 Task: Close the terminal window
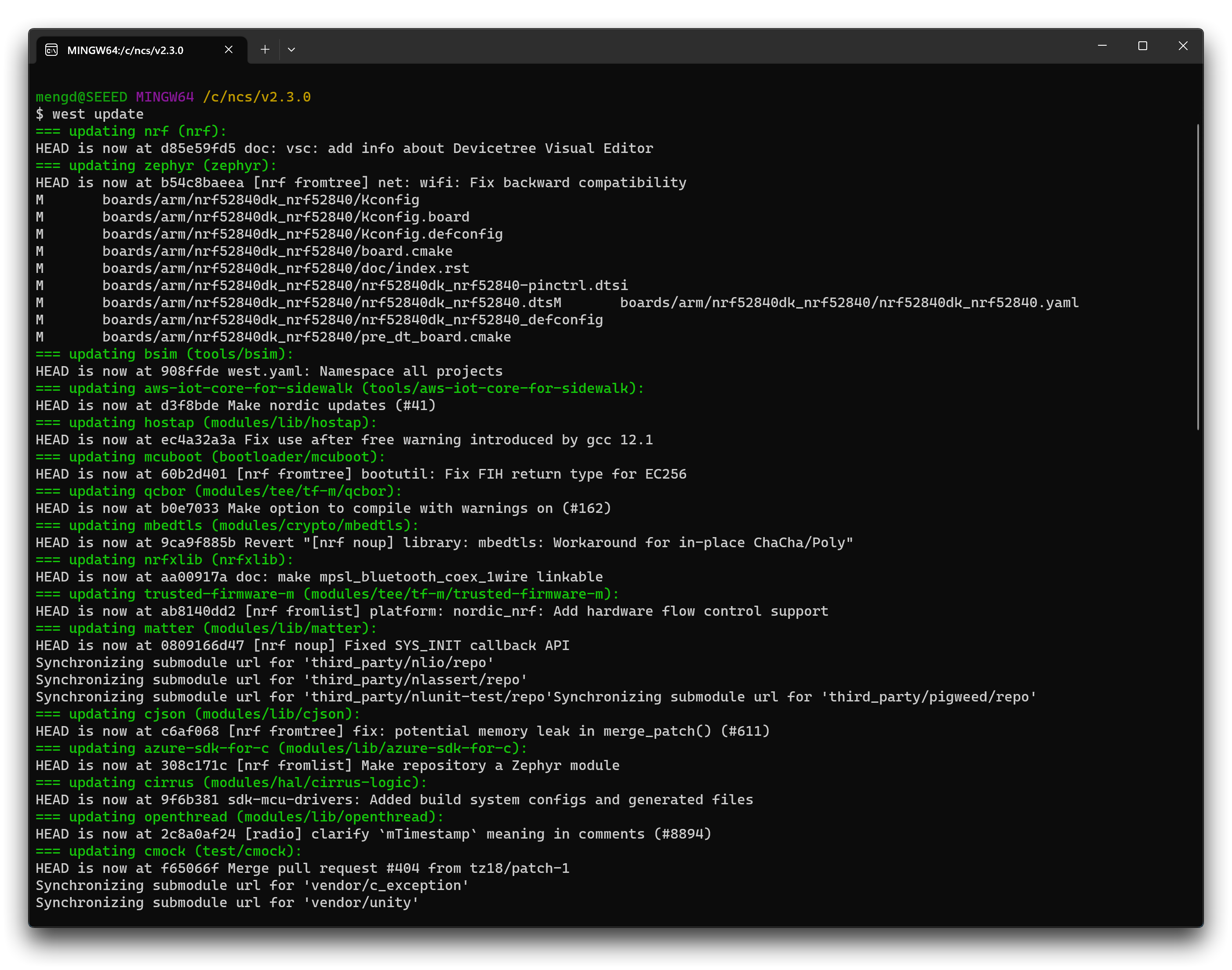click(x=1183, y=46)
